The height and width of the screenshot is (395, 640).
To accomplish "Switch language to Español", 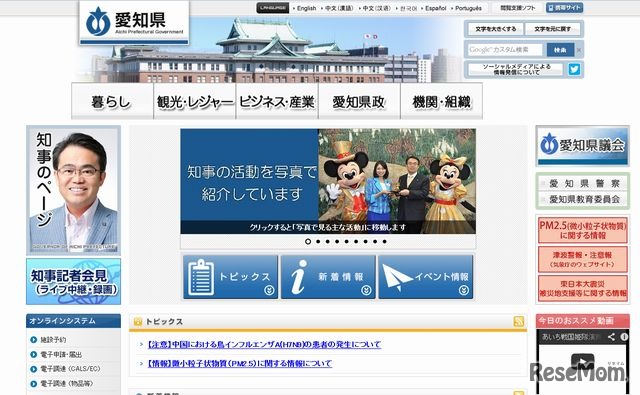I will click(x=436, y=8).
